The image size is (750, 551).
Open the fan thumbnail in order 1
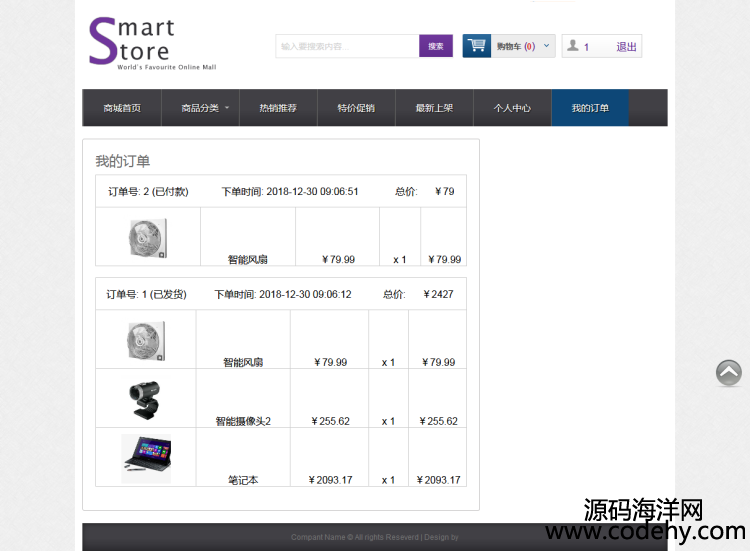click(x=146, y=341)
